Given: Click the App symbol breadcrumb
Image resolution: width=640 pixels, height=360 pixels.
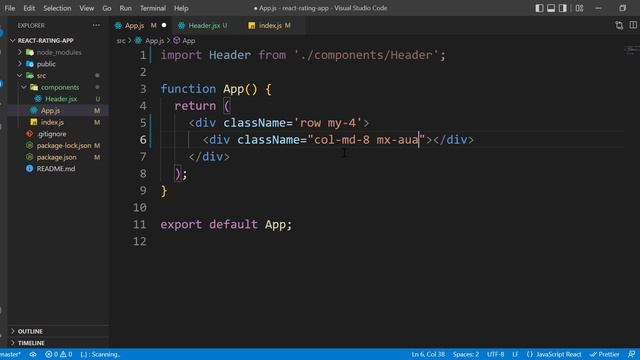Looking at the screenshot, I should pyautogui.click(x=189, y=40).
